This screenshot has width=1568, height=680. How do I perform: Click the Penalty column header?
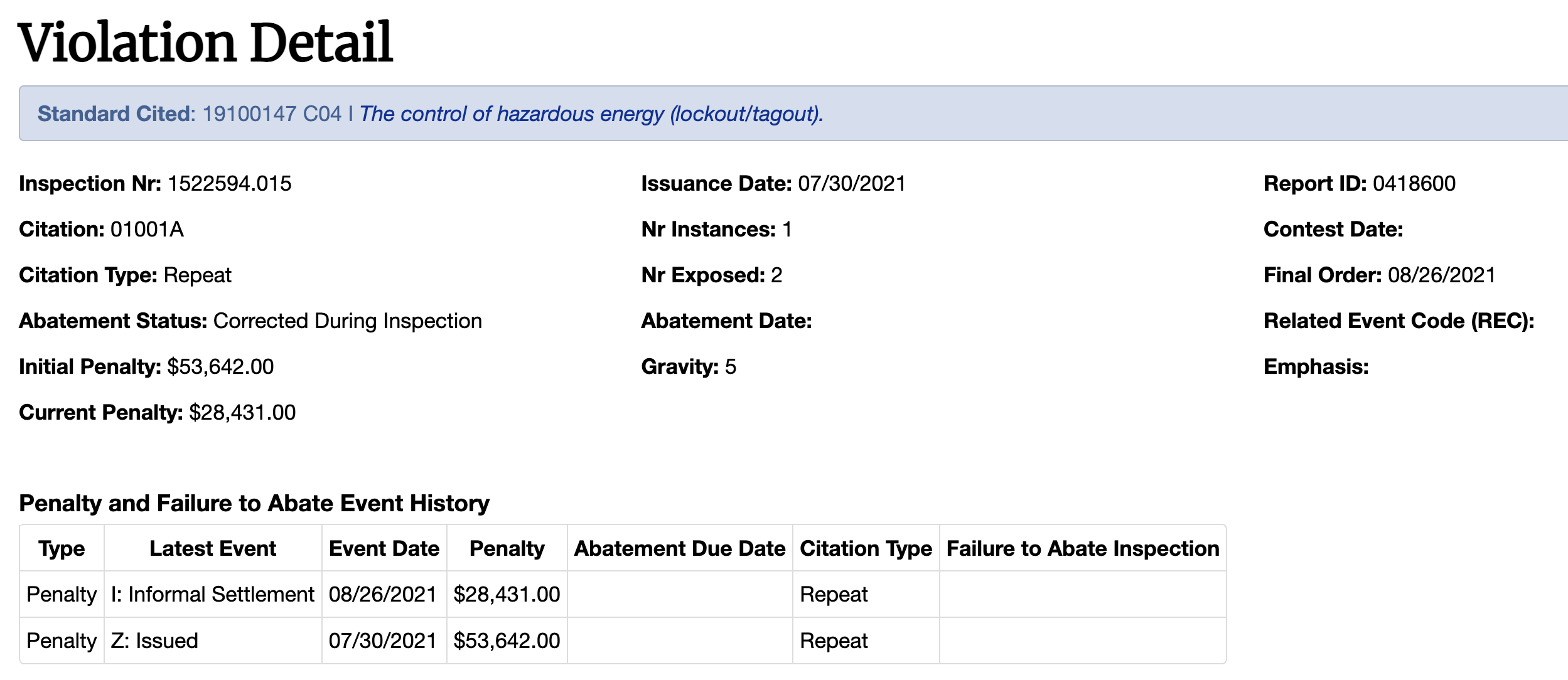(507, 548)
